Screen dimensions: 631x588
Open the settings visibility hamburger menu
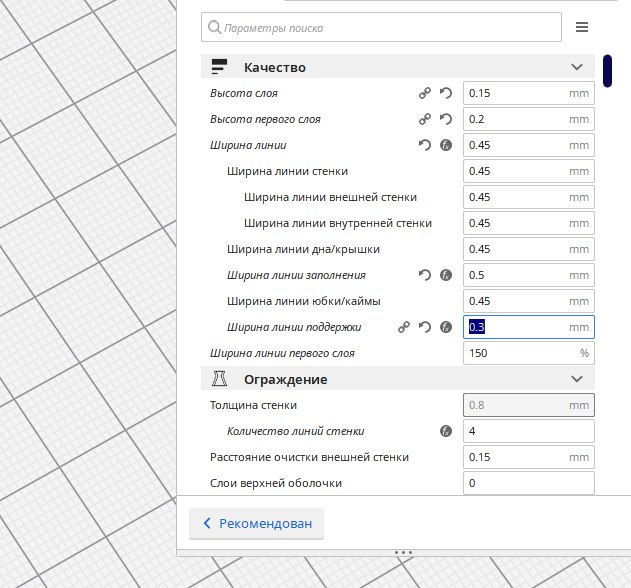pos(582,27)
